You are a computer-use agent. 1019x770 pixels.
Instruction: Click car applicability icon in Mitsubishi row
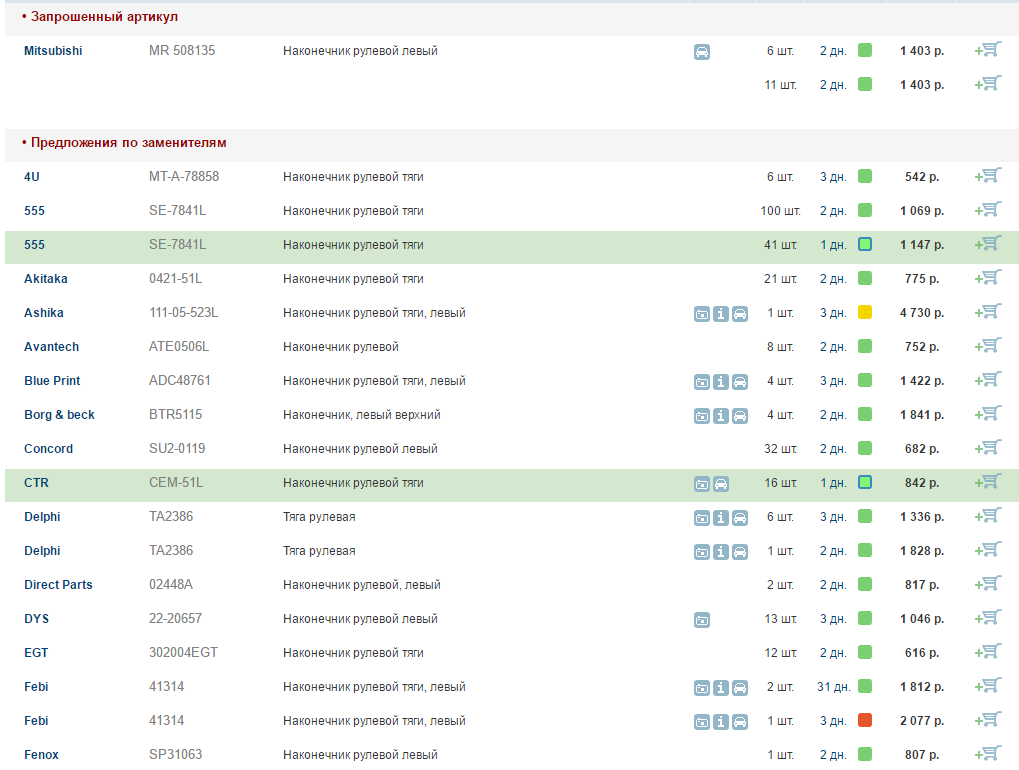pyautogui.click(x=702, y=52)
